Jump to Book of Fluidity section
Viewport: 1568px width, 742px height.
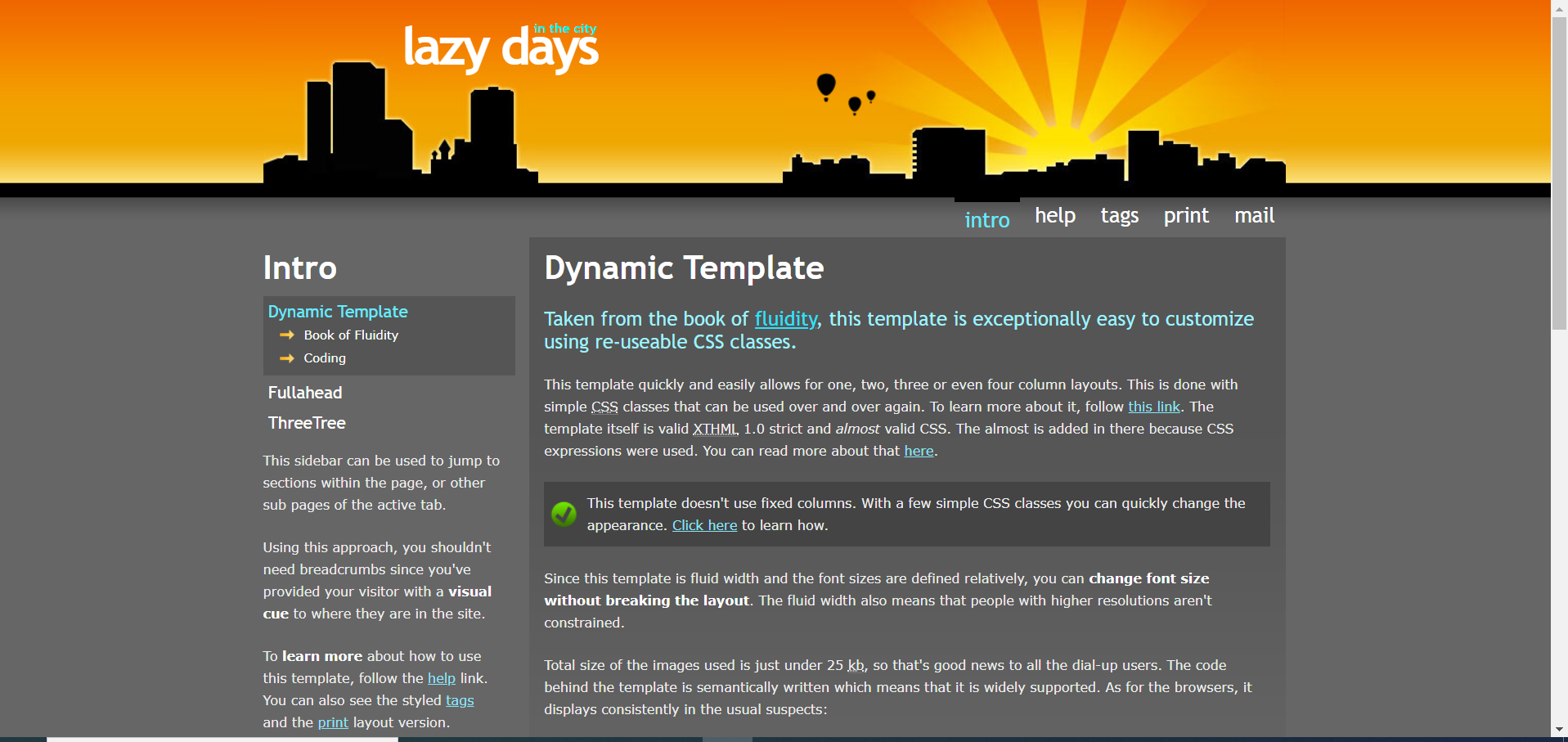tap(351, 335)
